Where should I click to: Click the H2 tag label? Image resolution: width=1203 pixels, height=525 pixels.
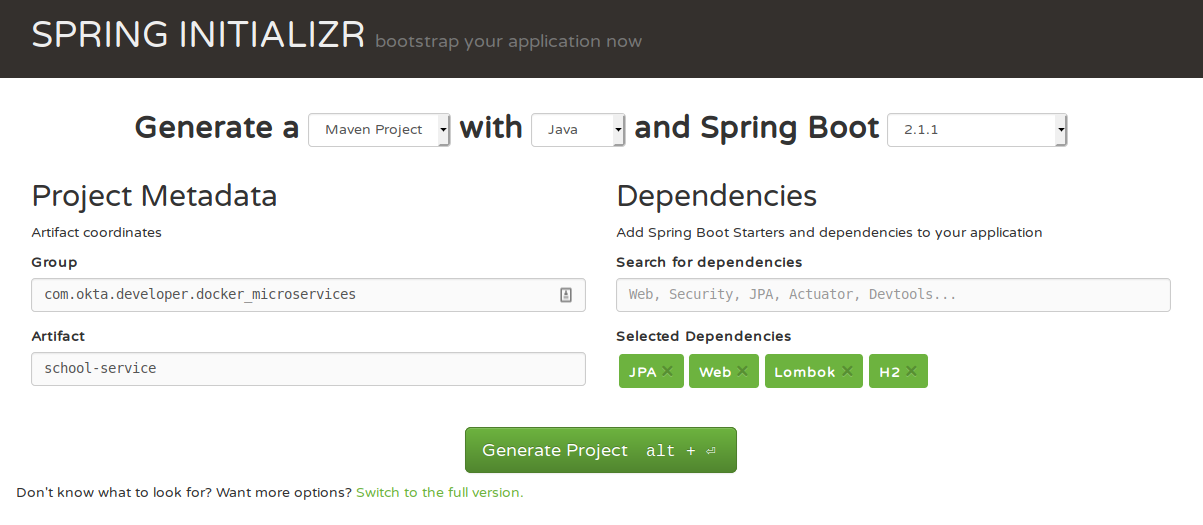click(x=889, y=372)
